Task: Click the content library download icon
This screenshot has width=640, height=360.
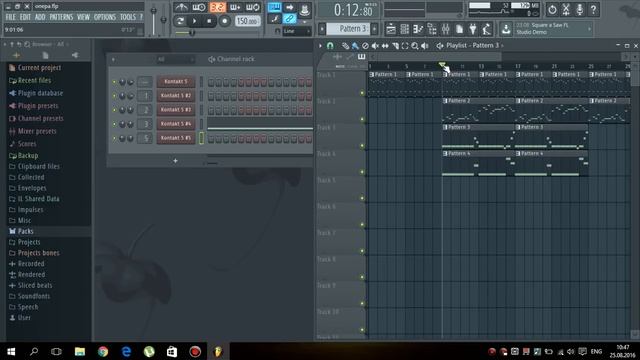Action: point(506,29)
